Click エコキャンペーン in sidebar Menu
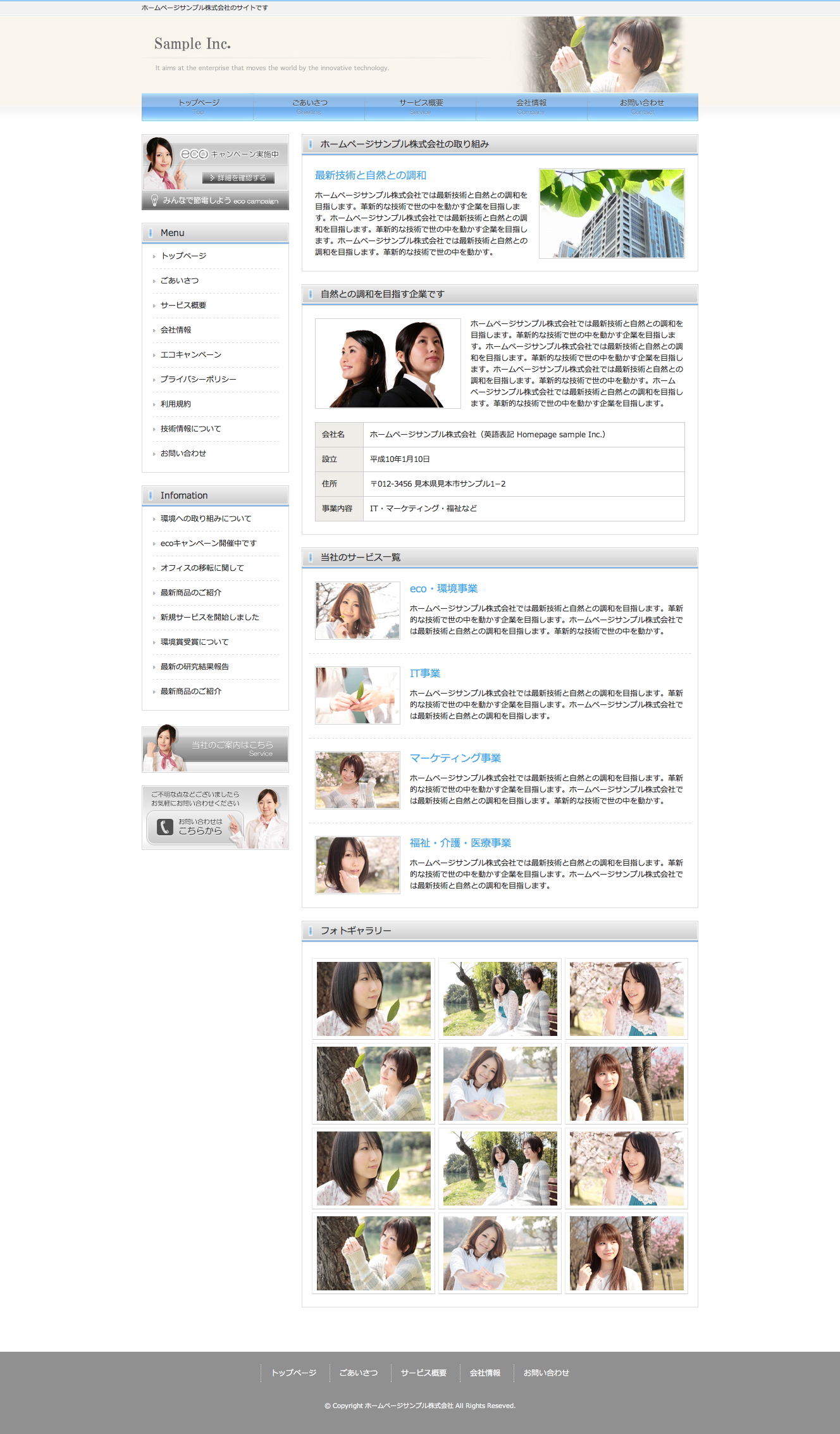Image resolution: width=840 pixels, height=1434 pixels. coord(190,354)
